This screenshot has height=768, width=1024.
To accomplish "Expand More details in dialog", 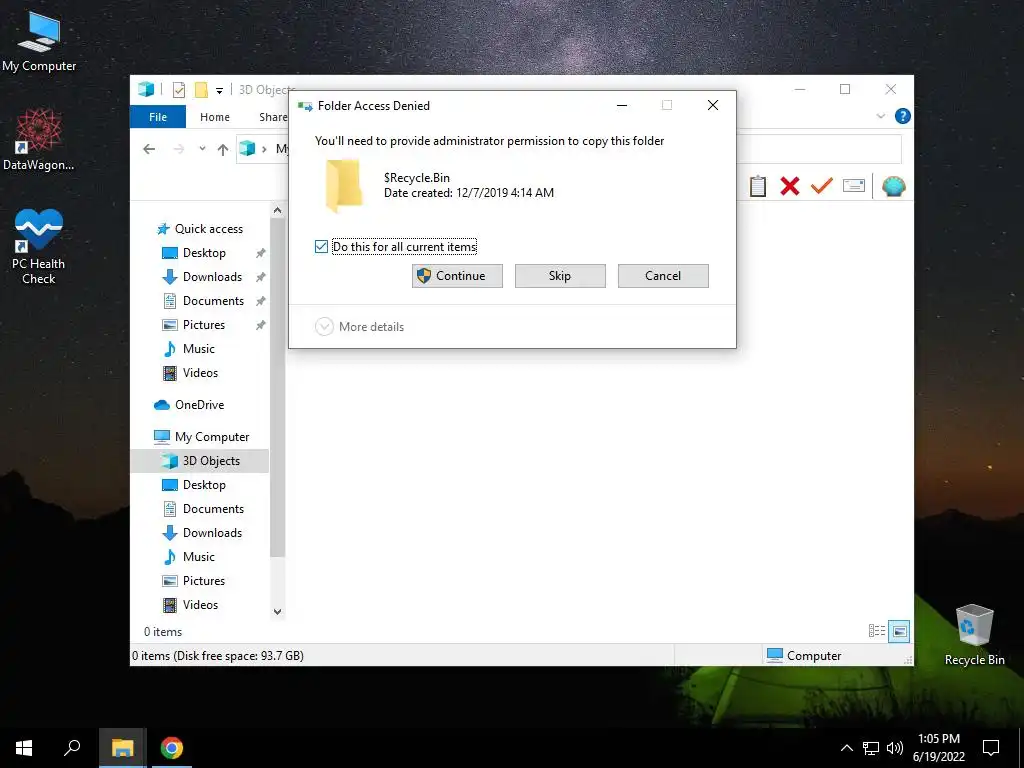I will 359,327.
